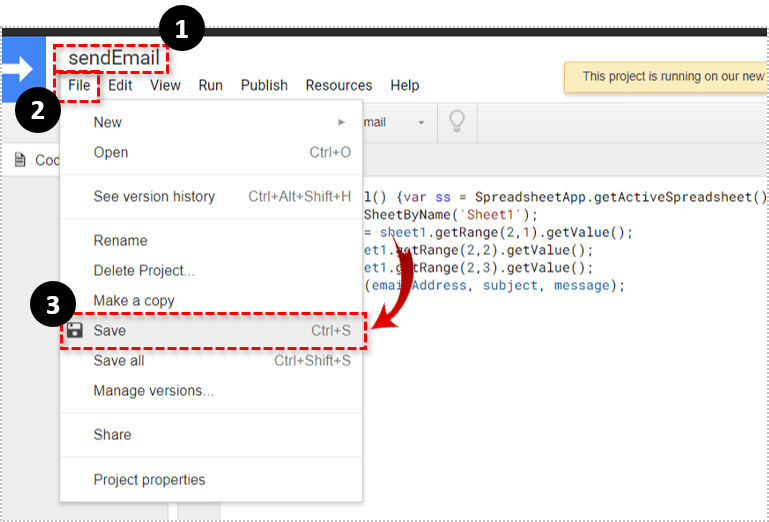The width and height of the screenshot is (769, 522).
Task: Open the Publish menu
Action: [x=264, y=86]
